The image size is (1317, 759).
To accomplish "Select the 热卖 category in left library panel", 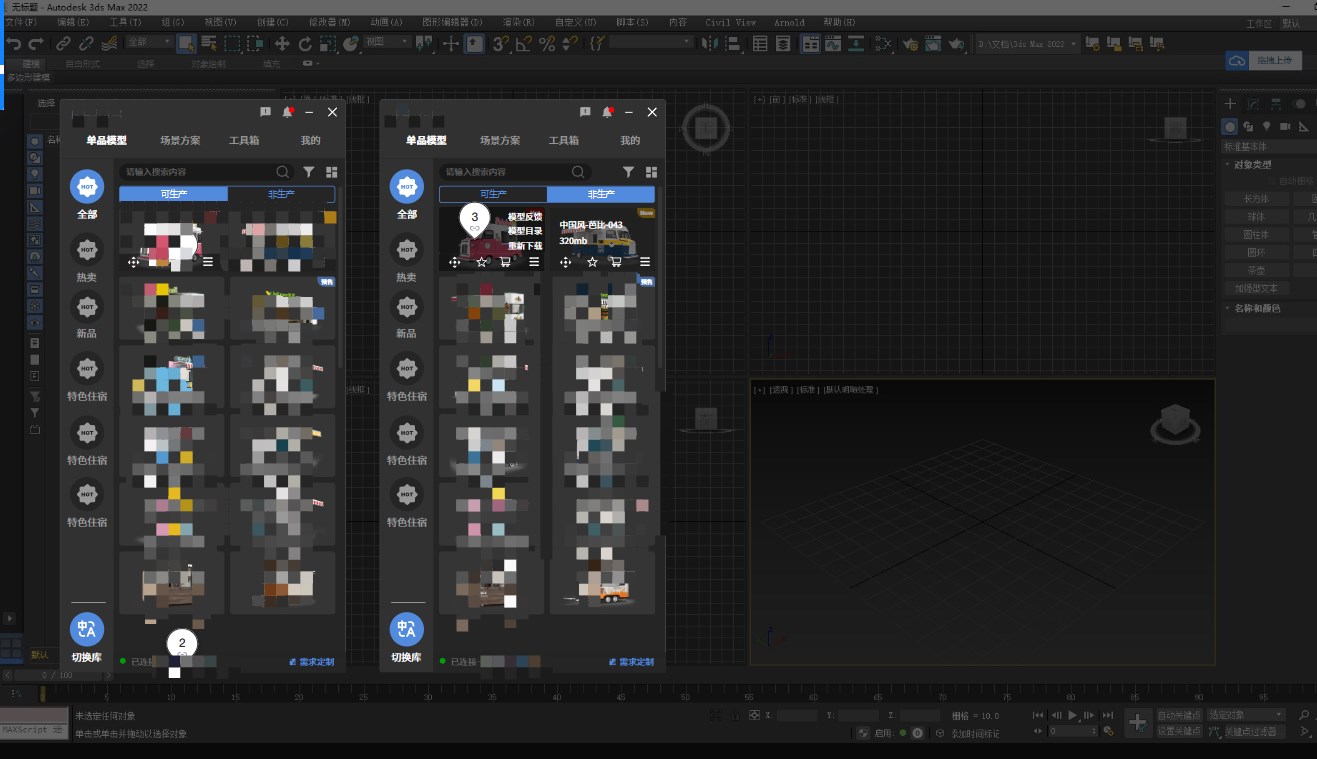I will tap(87, 258).
